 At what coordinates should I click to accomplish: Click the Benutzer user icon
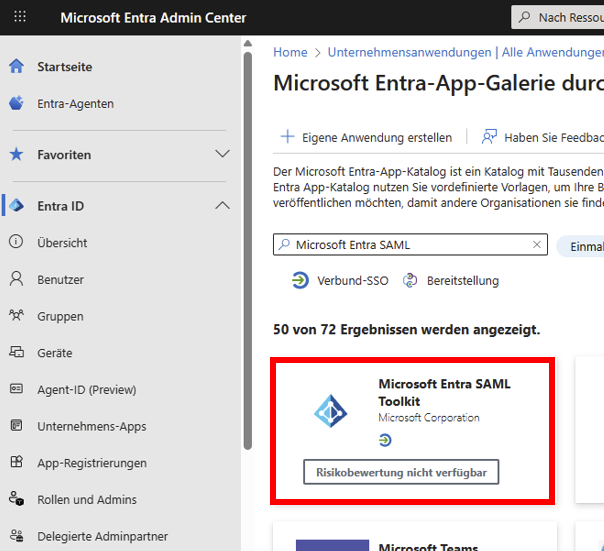click(16, 280)
